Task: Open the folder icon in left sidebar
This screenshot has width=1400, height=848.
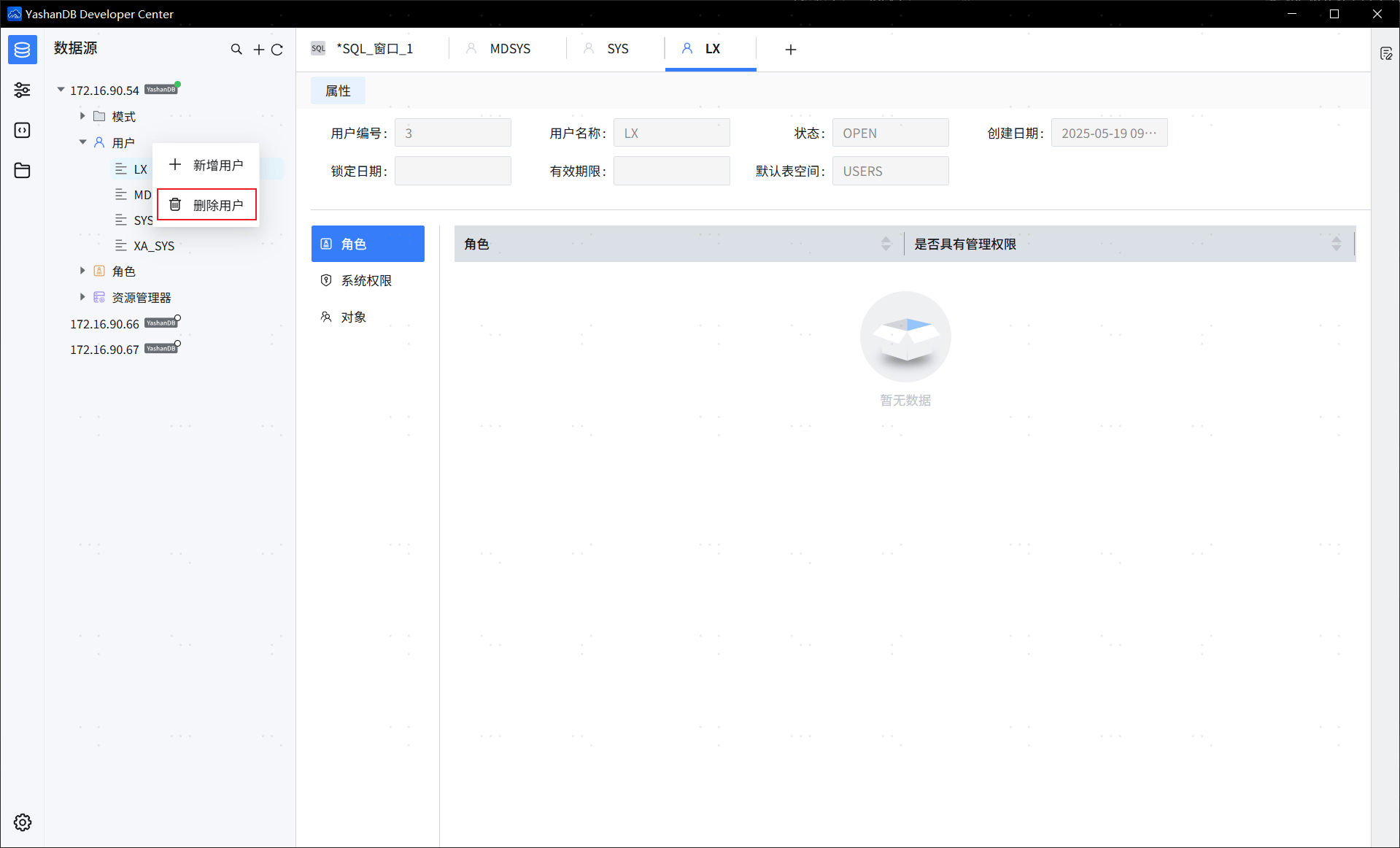Action: (22, 171)
